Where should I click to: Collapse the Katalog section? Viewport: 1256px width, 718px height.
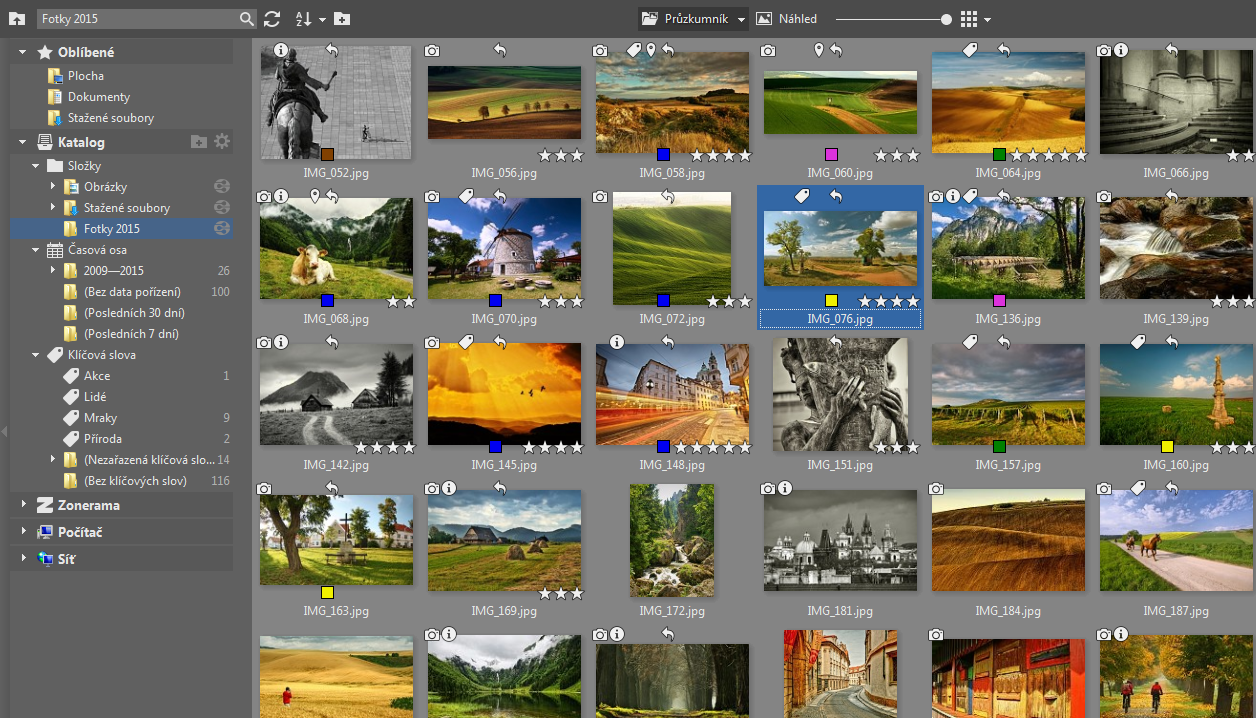click(x=22, y=142)
